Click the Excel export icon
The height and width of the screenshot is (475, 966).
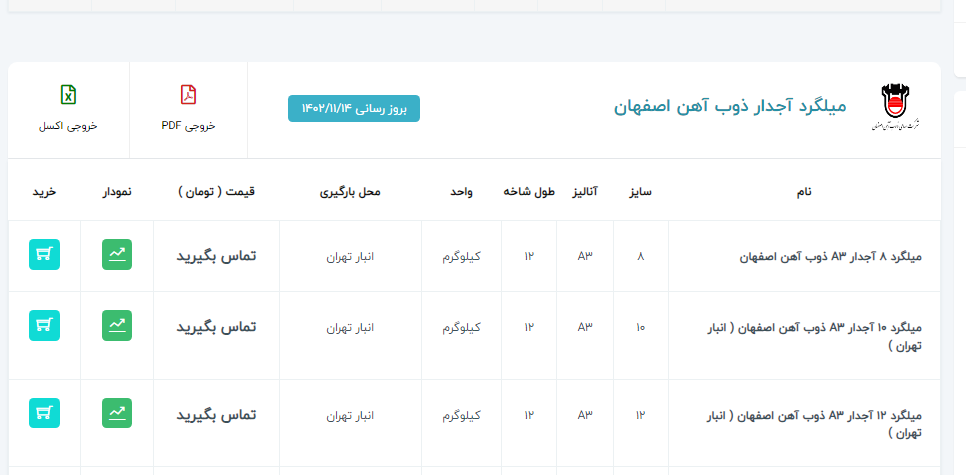[68, 95]
